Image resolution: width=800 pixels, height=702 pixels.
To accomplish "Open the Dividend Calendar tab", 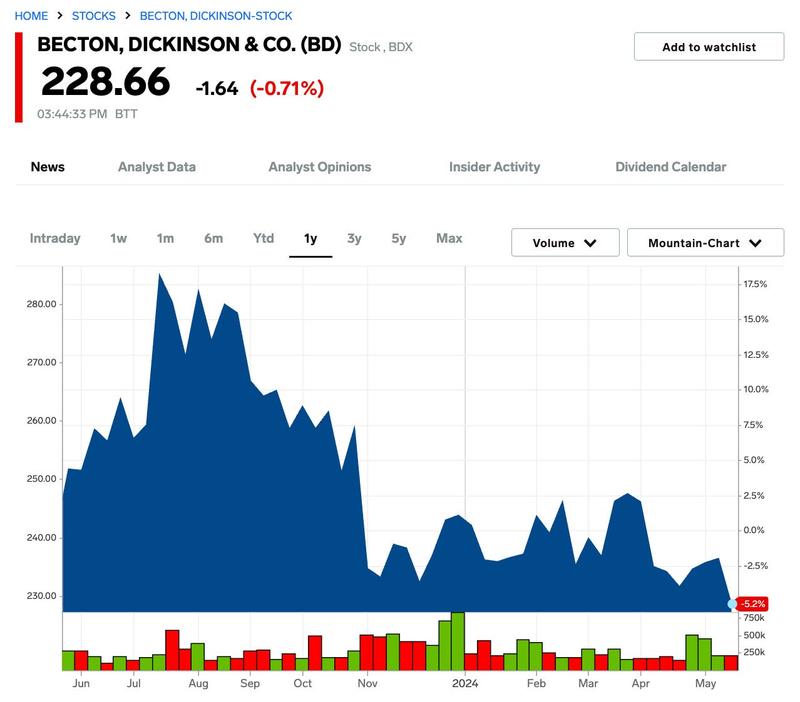I will (671, 167).
